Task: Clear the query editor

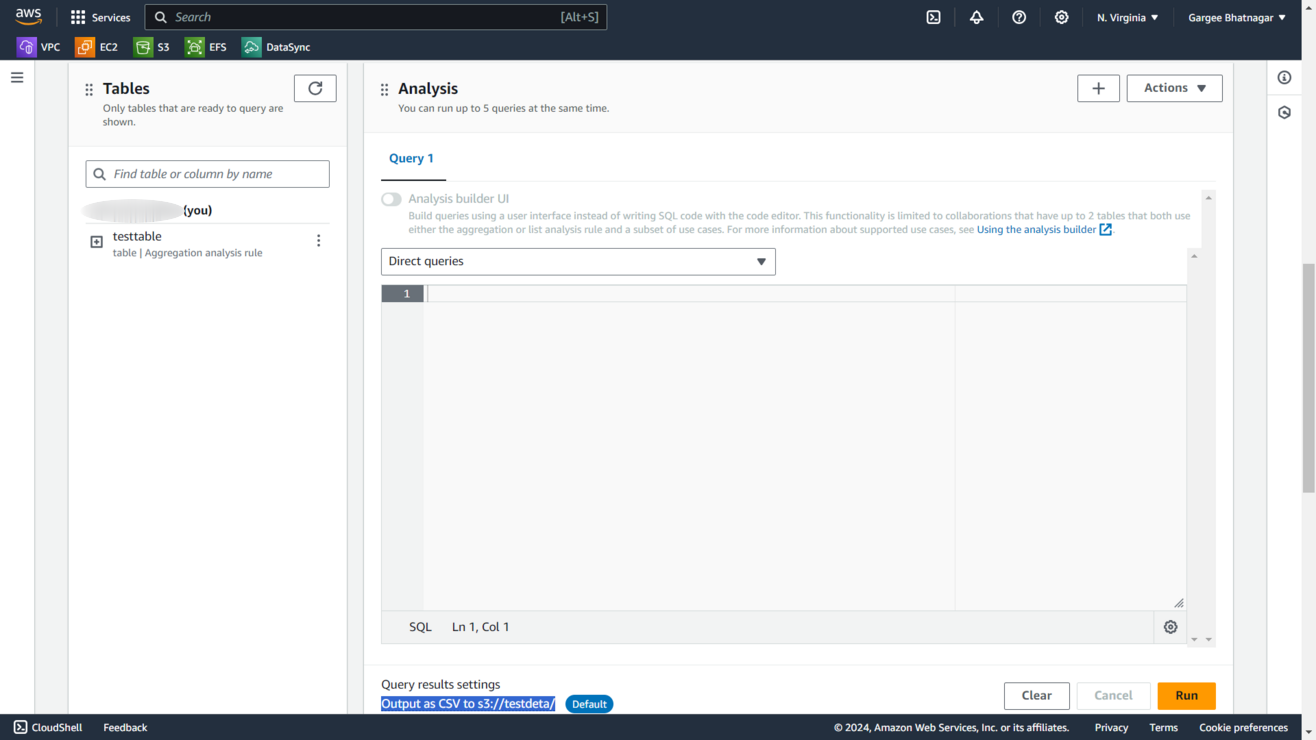Action: [1036, 696]
